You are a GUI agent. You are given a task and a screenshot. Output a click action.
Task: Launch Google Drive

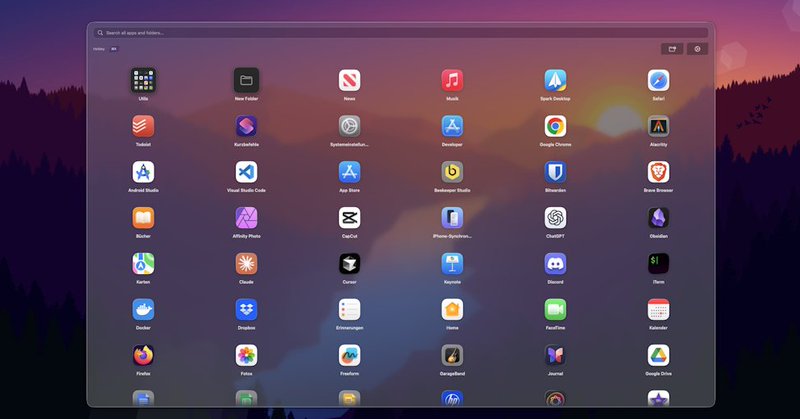pyautogui.click(x=659, y=355)
